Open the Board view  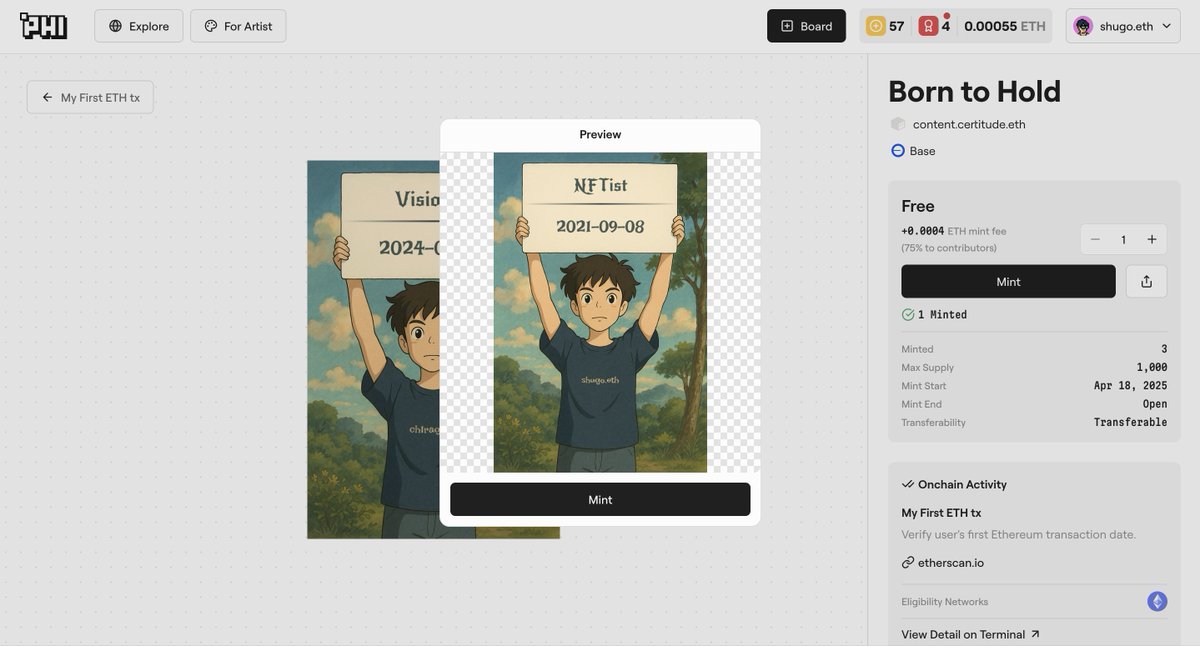pos(806,26)
